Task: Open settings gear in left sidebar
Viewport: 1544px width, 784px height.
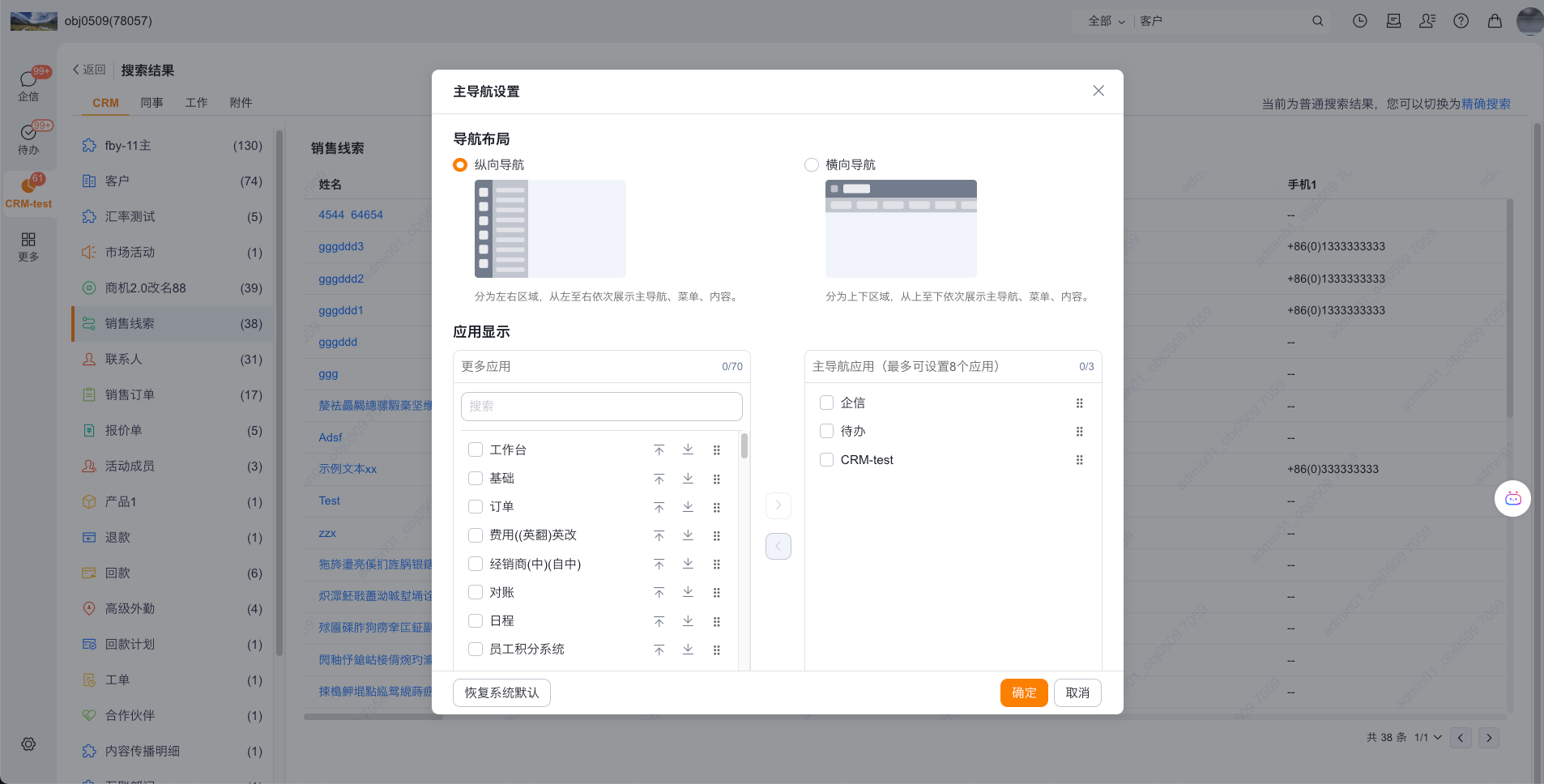Action: coord(28,744)
